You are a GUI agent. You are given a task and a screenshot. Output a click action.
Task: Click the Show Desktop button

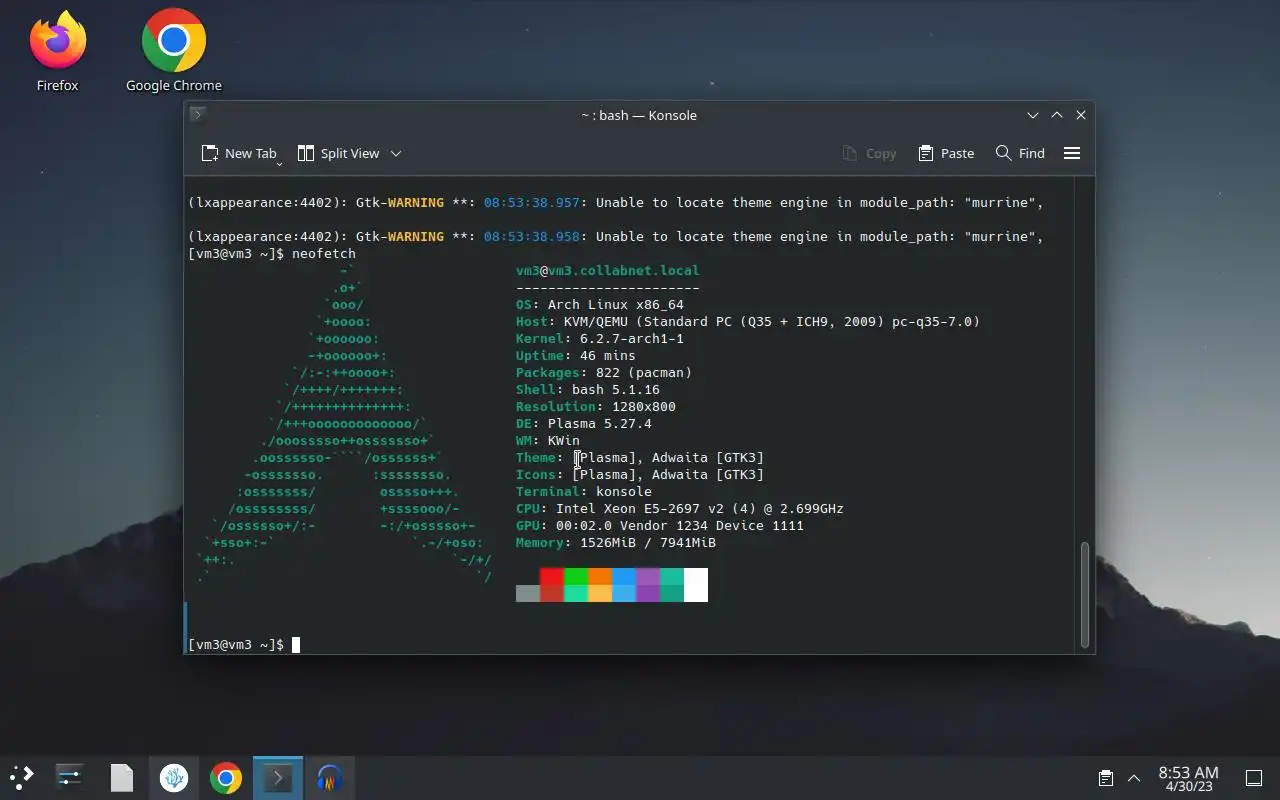[x=1254, y=778]
